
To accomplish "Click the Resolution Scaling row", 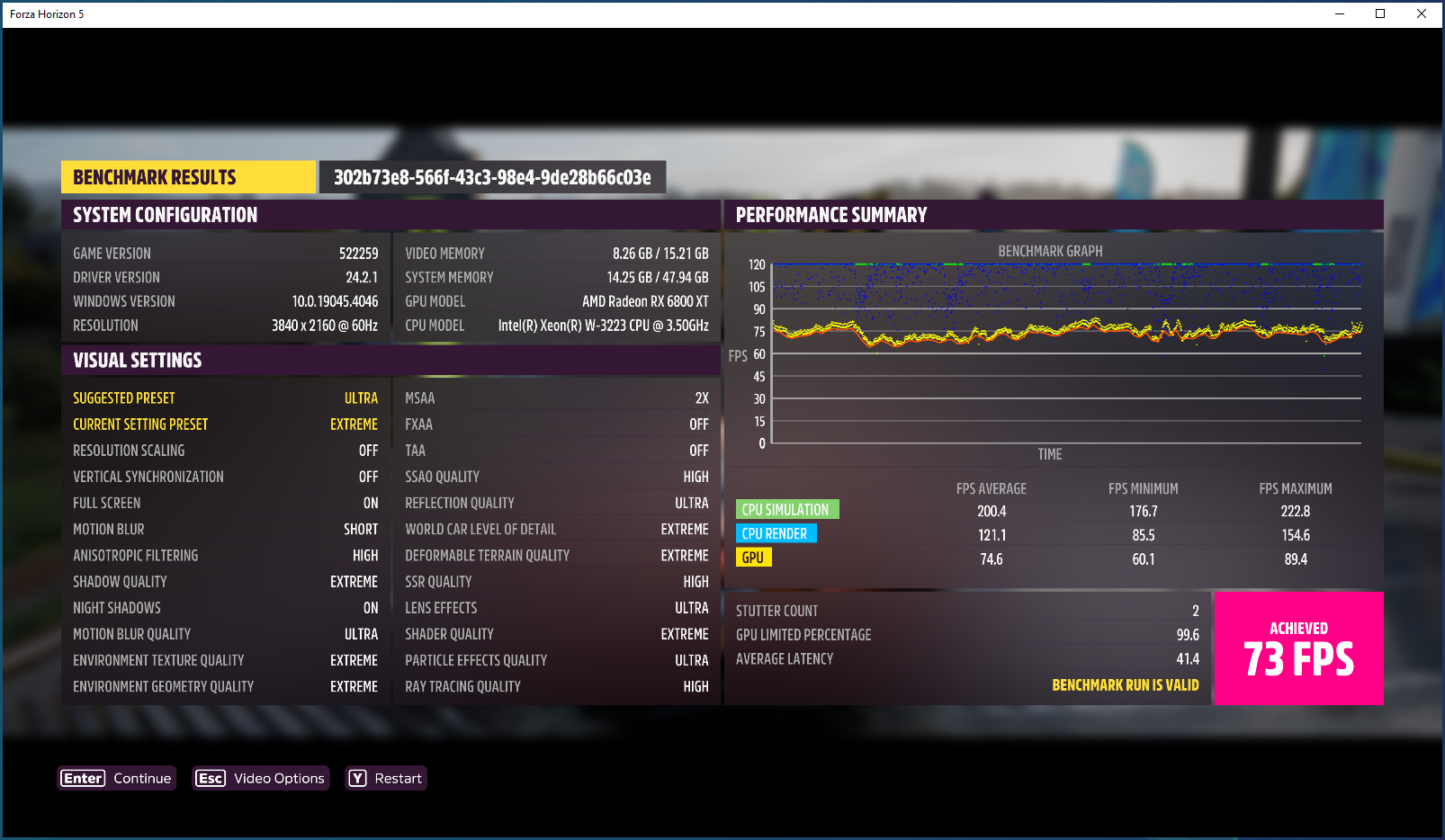I will coord(226,451).
